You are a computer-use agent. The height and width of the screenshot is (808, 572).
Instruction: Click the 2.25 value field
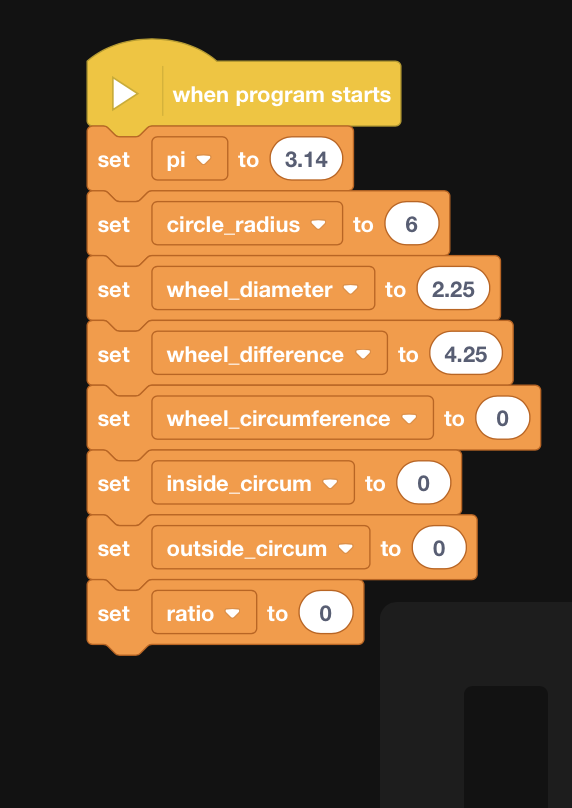tap(453, 289)
